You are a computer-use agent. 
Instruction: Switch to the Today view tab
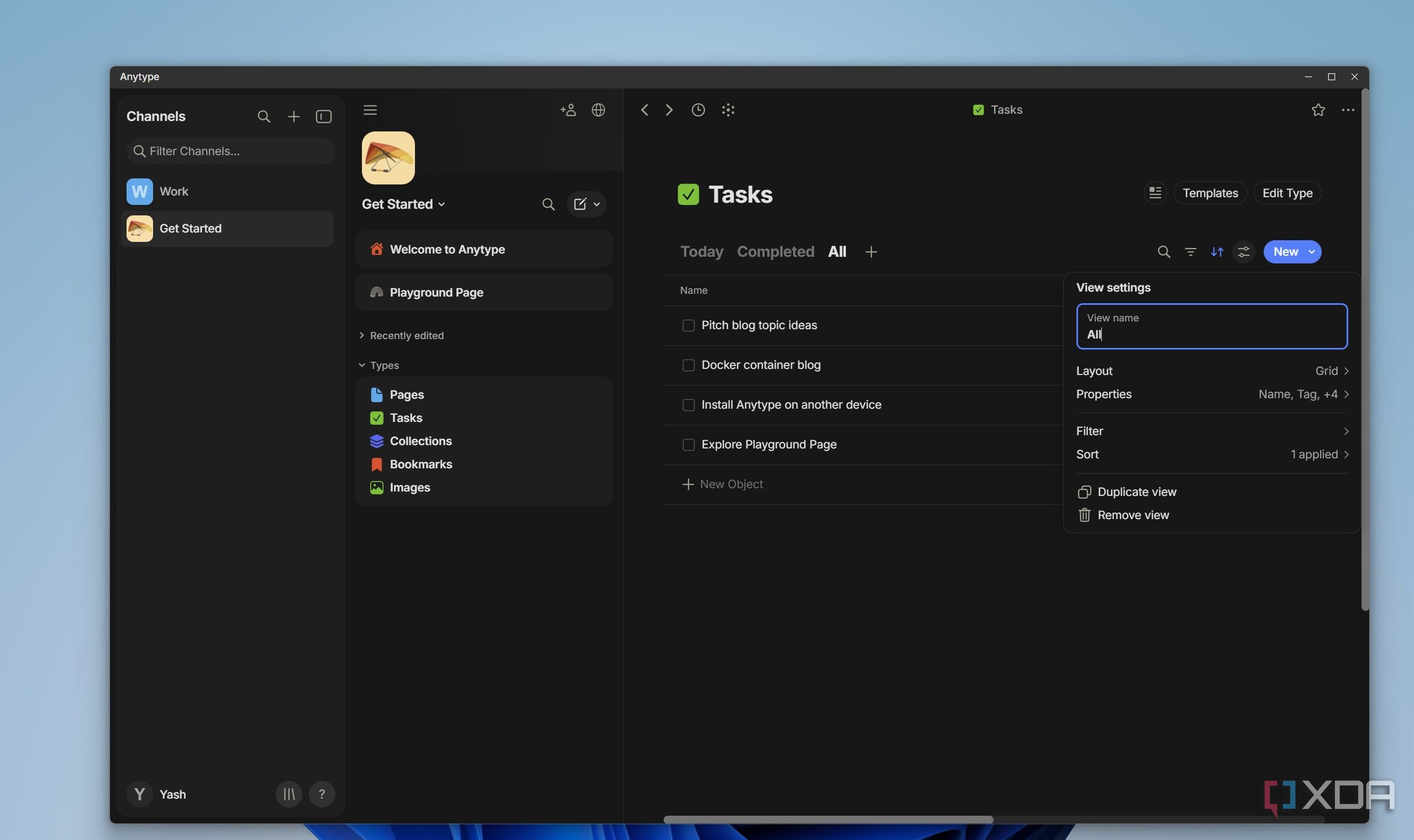[x=702, y=252]
